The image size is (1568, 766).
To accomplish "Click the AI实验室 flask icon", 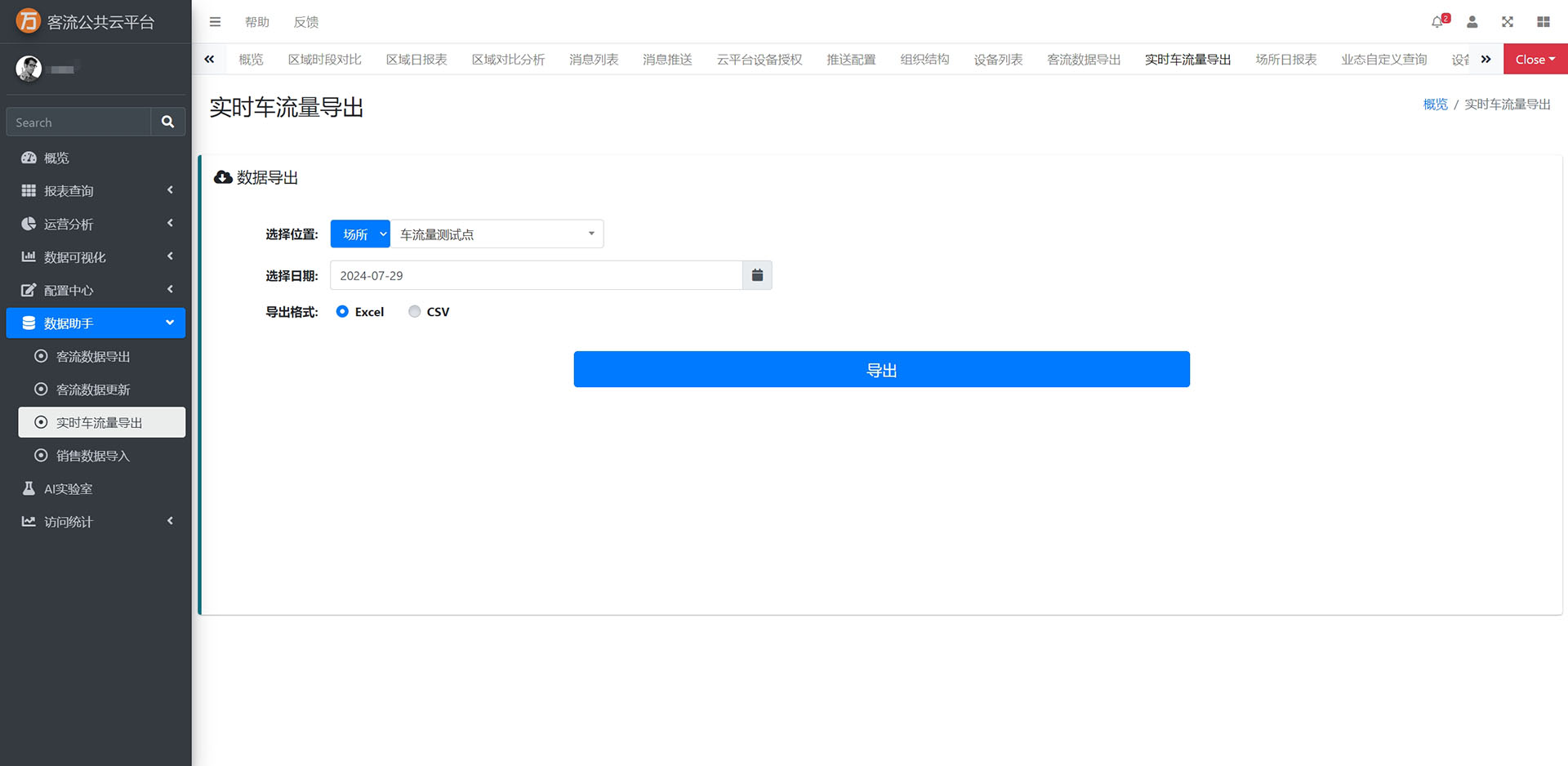I will (x=29, y=488).
